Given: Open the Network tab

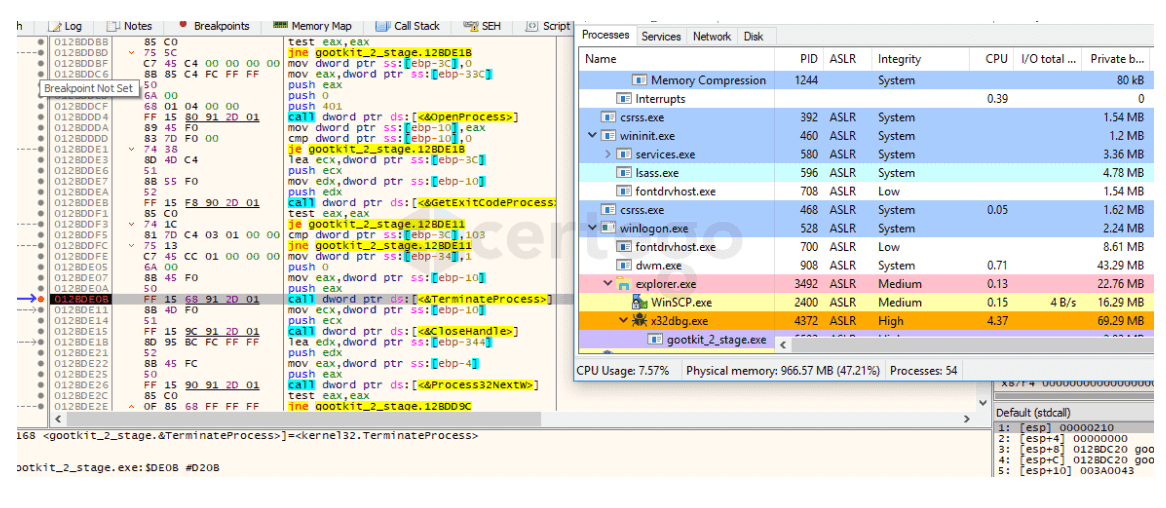Looking at the screenshot, I should 711,36.
